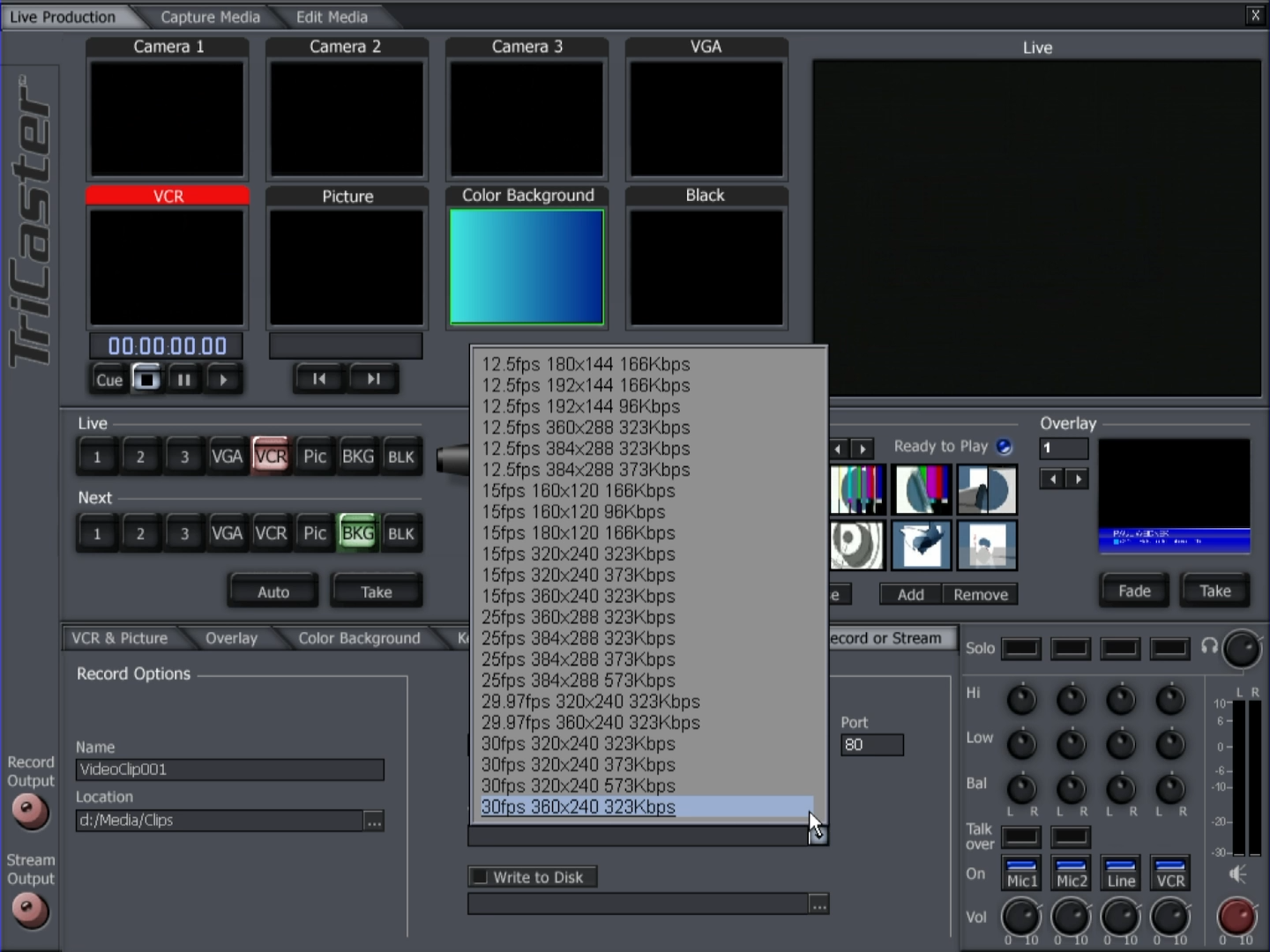Click the Cue button under the VCR monitor
Viewport: 1270px width, 952px height.
(109, 380)
